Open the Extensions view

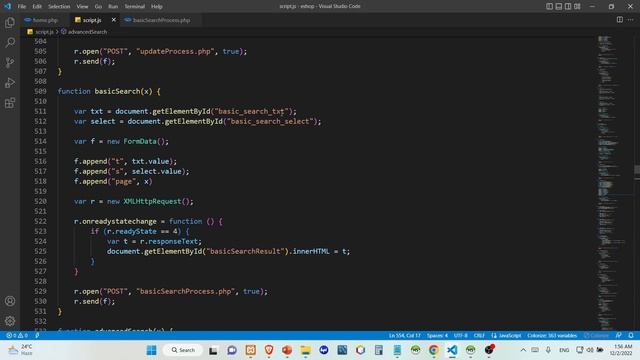(10, 102)
